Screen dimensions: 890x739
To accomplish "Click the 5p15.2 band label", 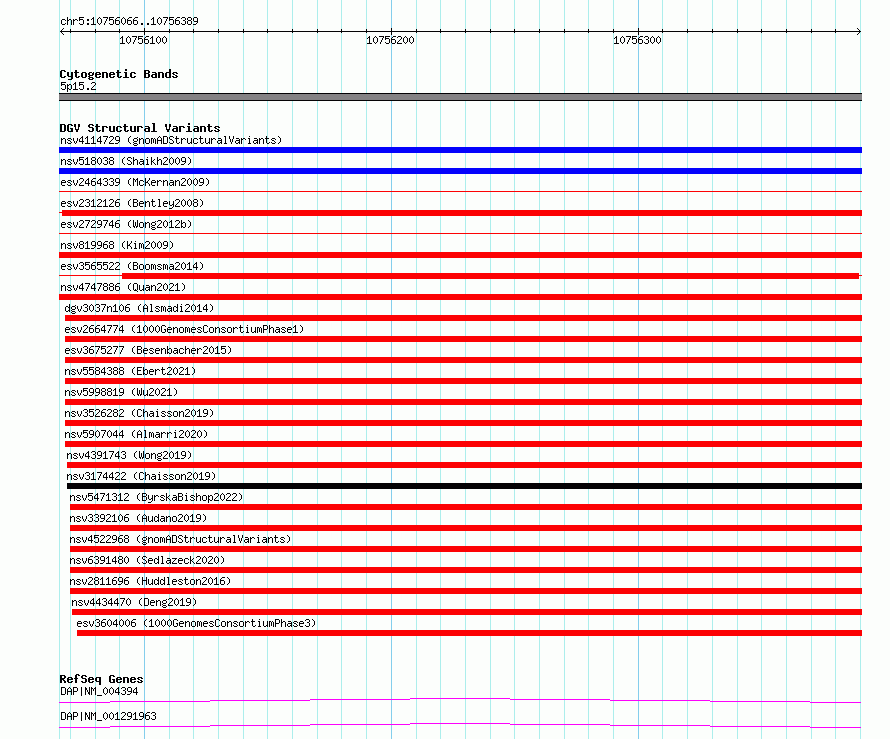I will tap(78, 86).
